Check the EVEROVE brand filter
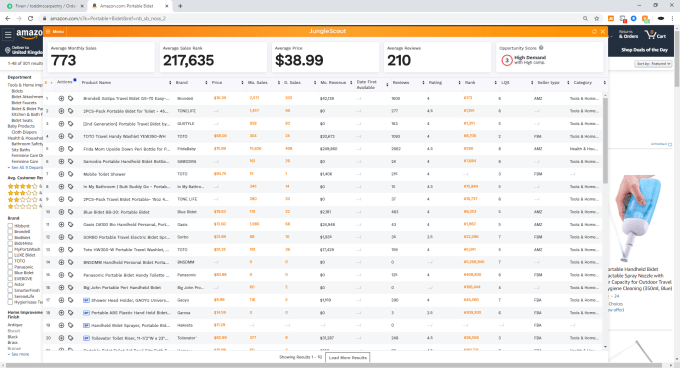This screenshot has width=680, height=368. pyautogui.click(x=10, y=279)
